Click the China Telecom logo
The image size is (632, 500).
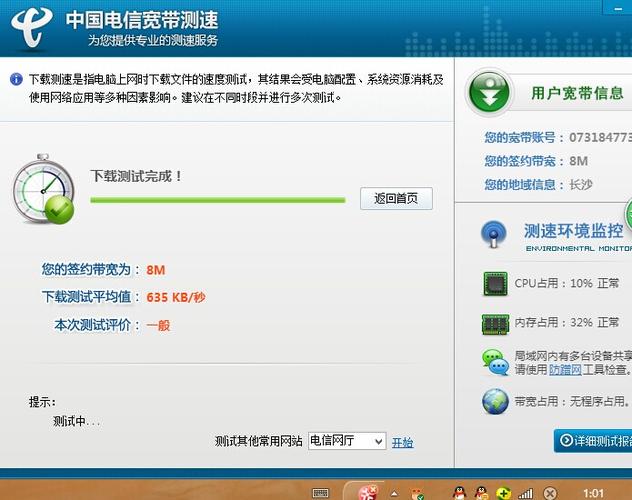(x=31, y=27)
